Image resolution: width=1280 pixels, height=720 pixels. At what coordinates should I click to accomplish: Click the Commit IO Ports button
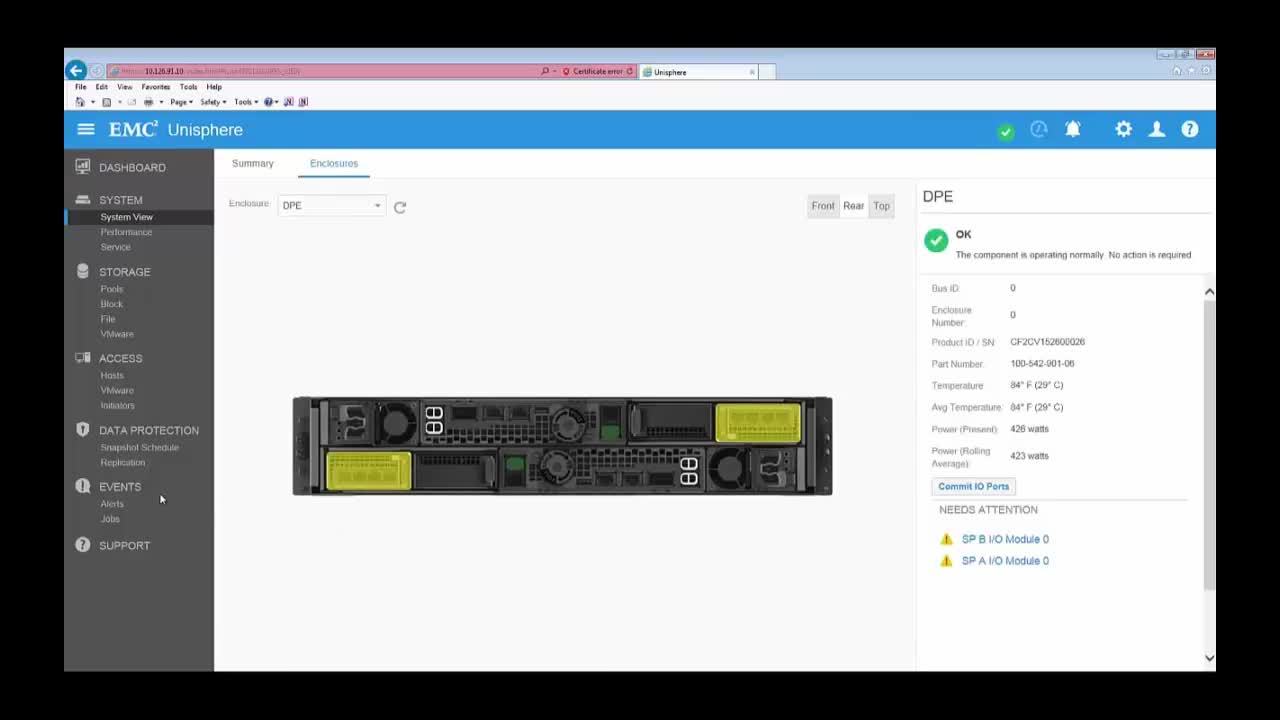974,486
